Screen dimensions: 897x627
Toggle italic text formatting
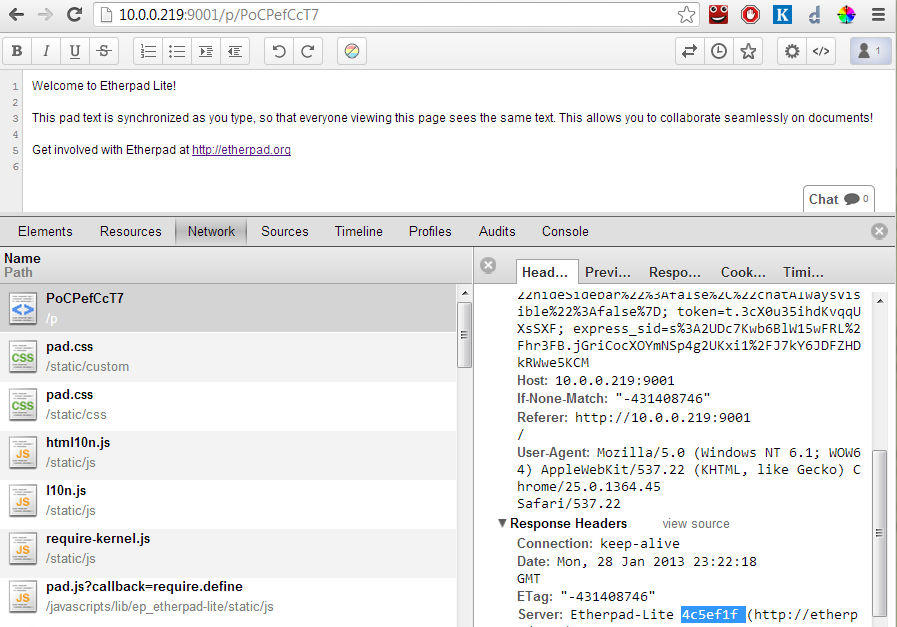pos(45,51)
